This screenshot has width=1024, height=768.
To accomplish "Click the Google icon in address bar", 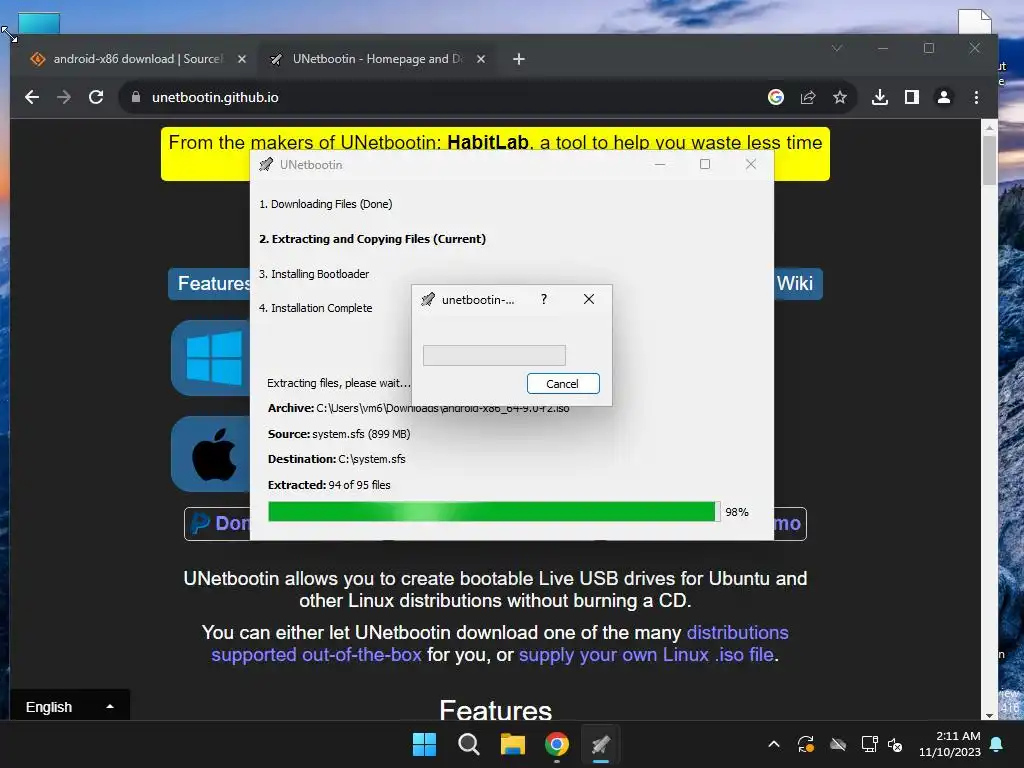I will [x=776, y=97].
